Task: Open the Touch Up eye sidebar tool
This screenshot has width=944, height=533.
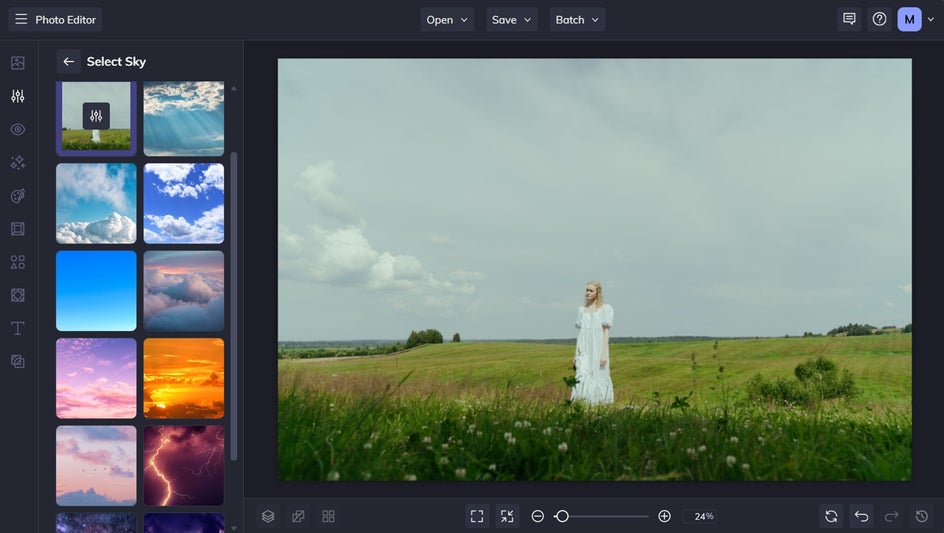Action: [17, 129]
